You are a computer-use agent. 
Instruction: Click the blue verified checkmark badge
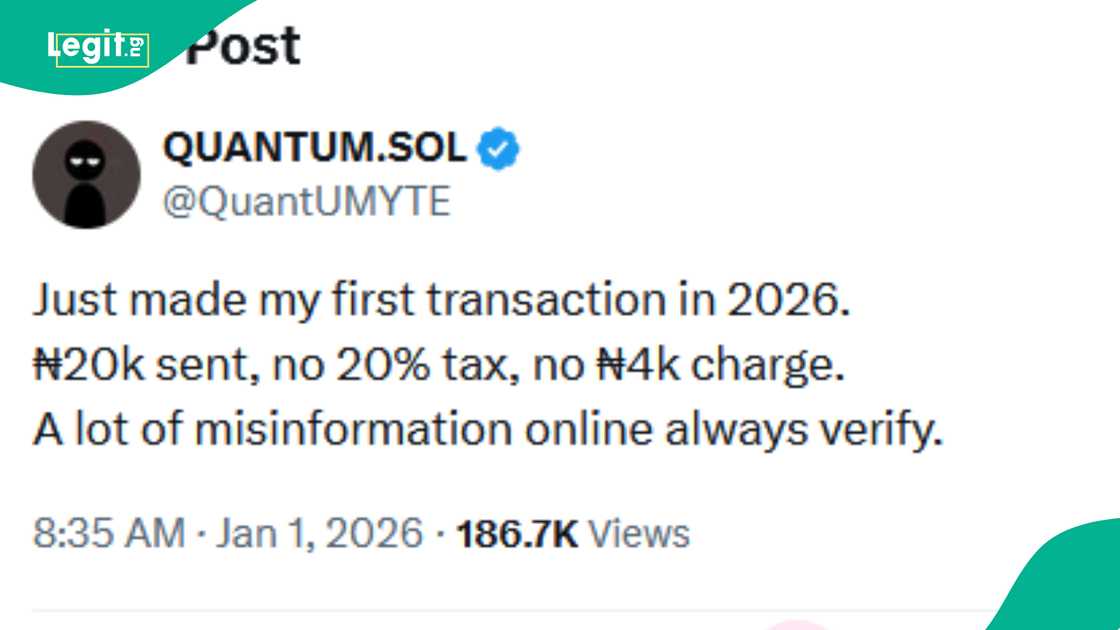point(497,147)
